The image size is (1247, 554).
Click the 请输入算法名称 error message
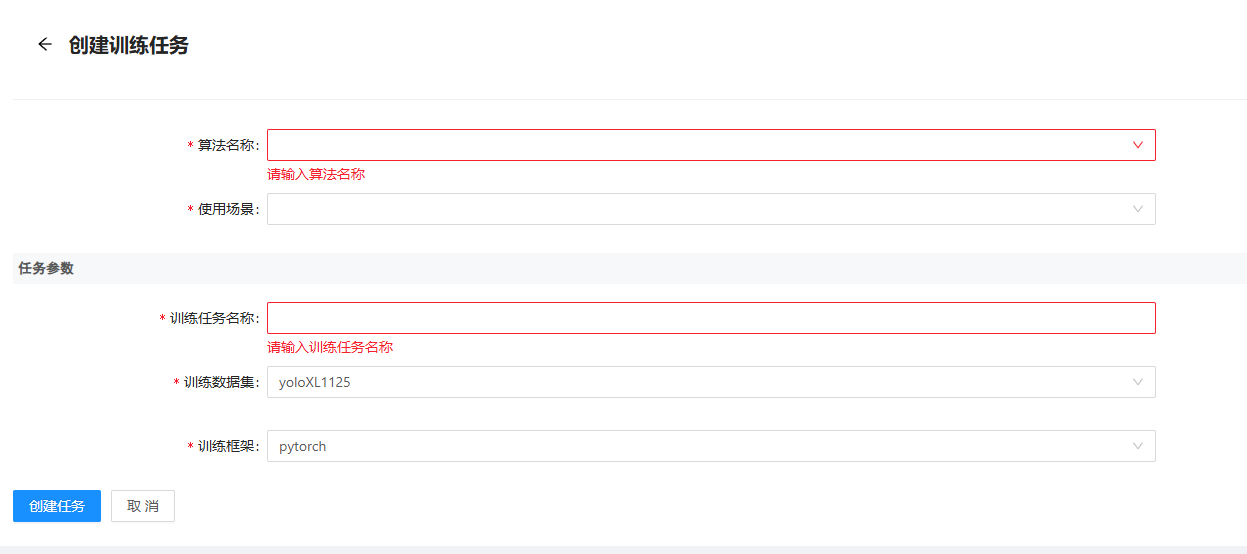pyautogui.click(x=316, y=174)
